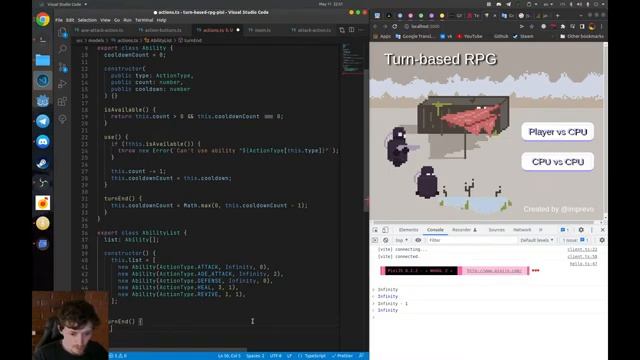Image resolution: width=640 pixels, height=360 pixels.
Task: Open the Source Control sidebar icon
Action: [62, 67]
